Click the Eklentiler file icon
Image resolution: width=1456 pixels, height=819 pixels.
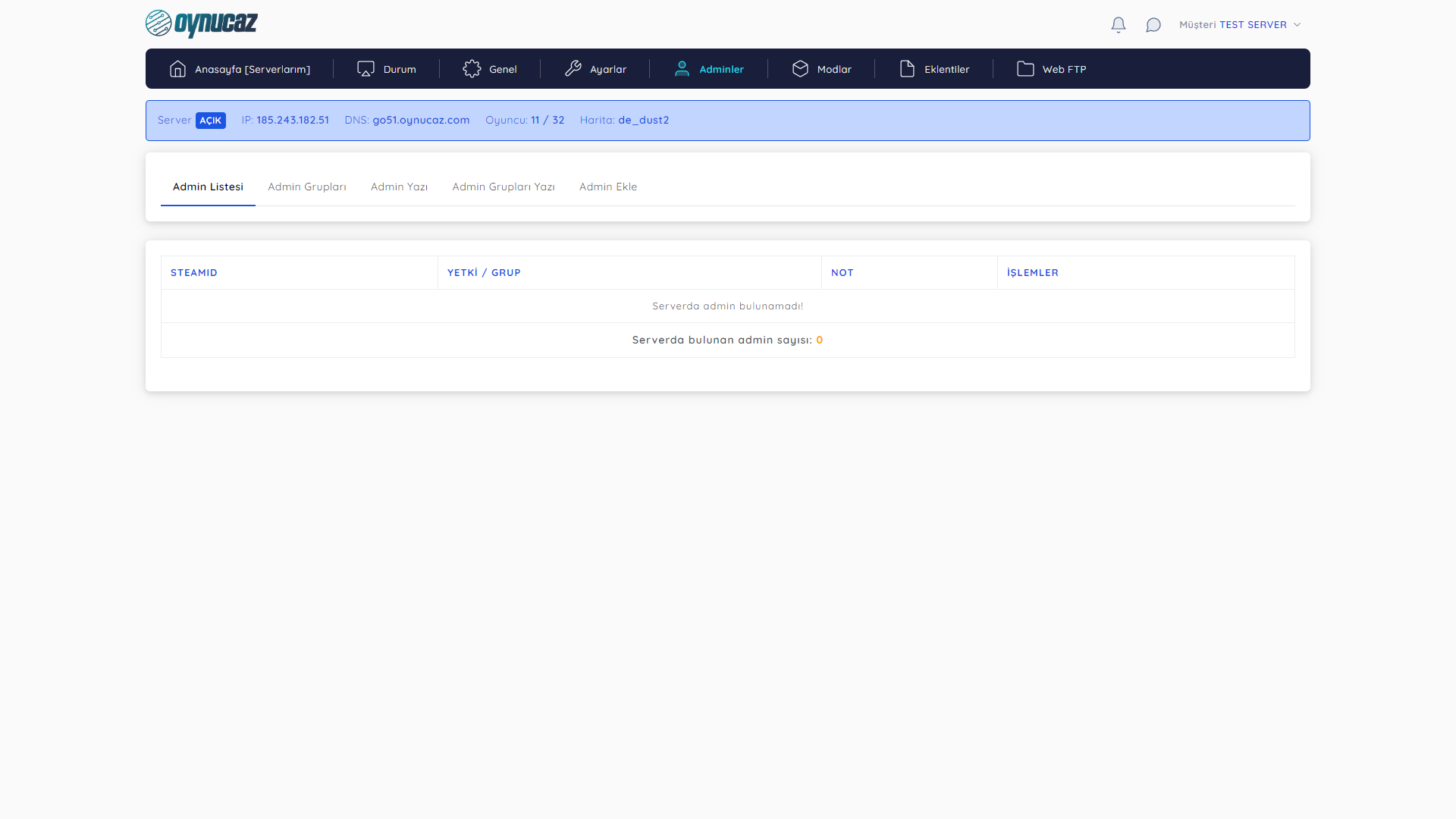(907, 69)
